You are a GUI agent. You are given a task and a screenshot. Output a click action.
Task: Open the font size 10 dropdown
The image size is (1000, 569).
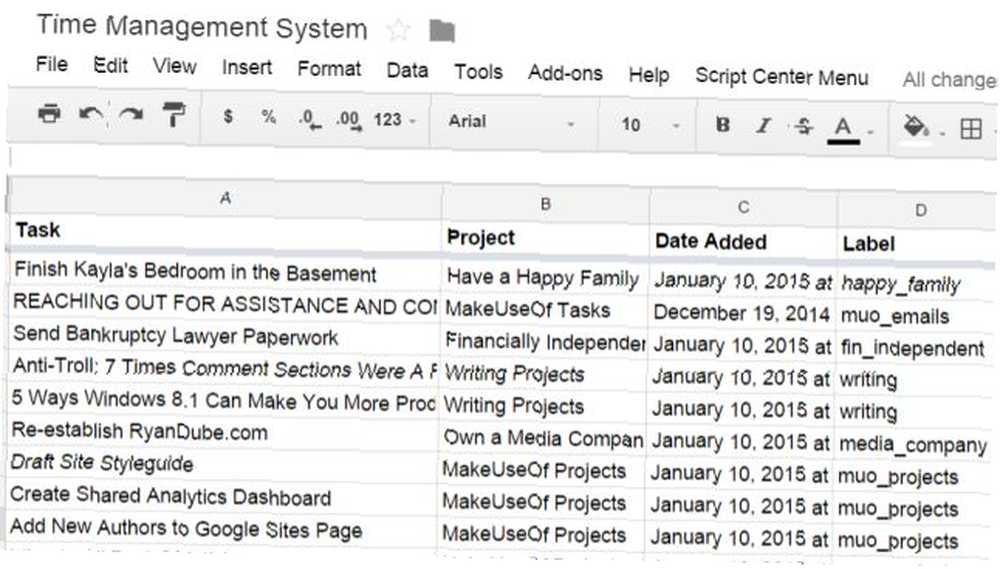pos(650,124)
